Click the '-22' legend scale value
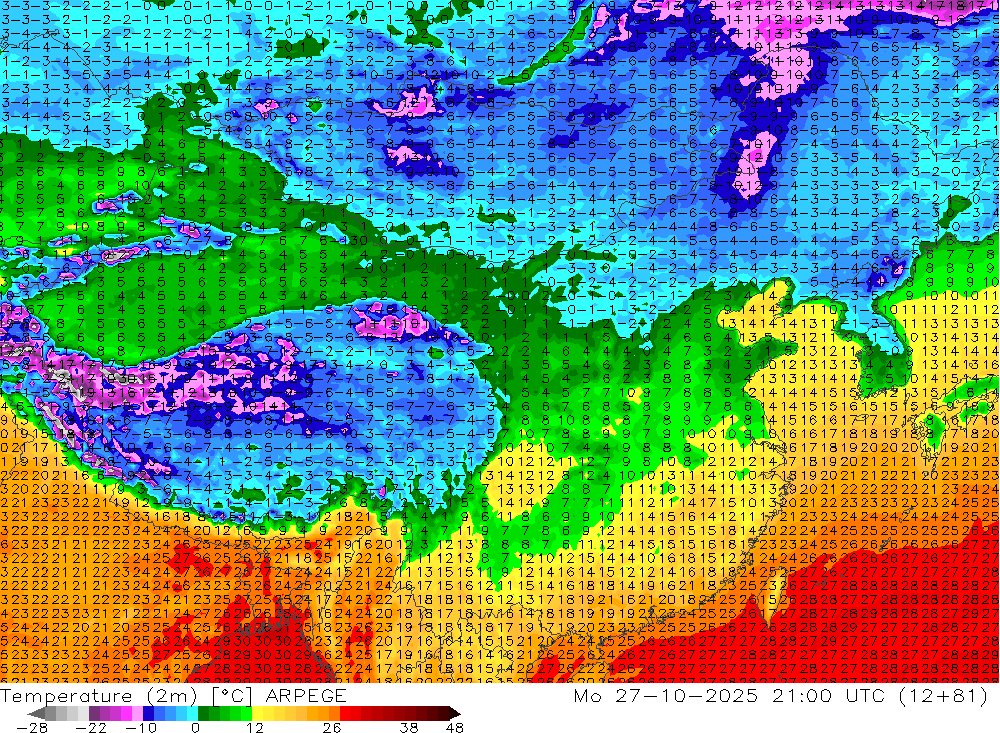 pyautogui.click(x=91, y=727)
